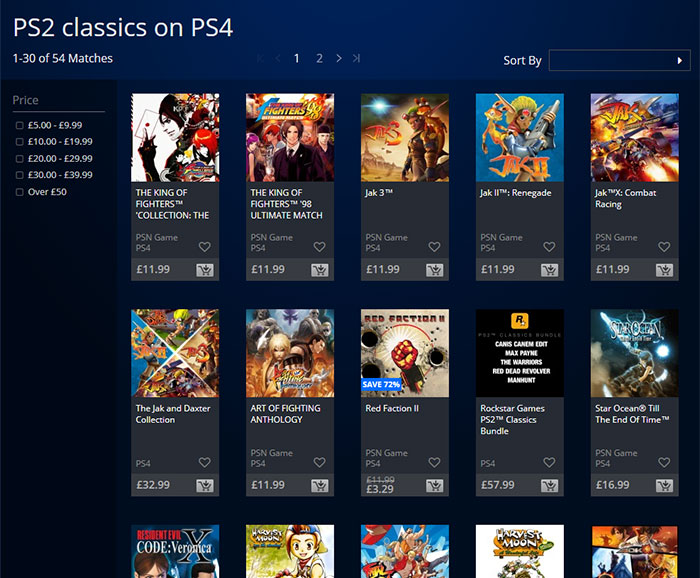Click '1-30 of 54 Matches' text

(63, 58)
